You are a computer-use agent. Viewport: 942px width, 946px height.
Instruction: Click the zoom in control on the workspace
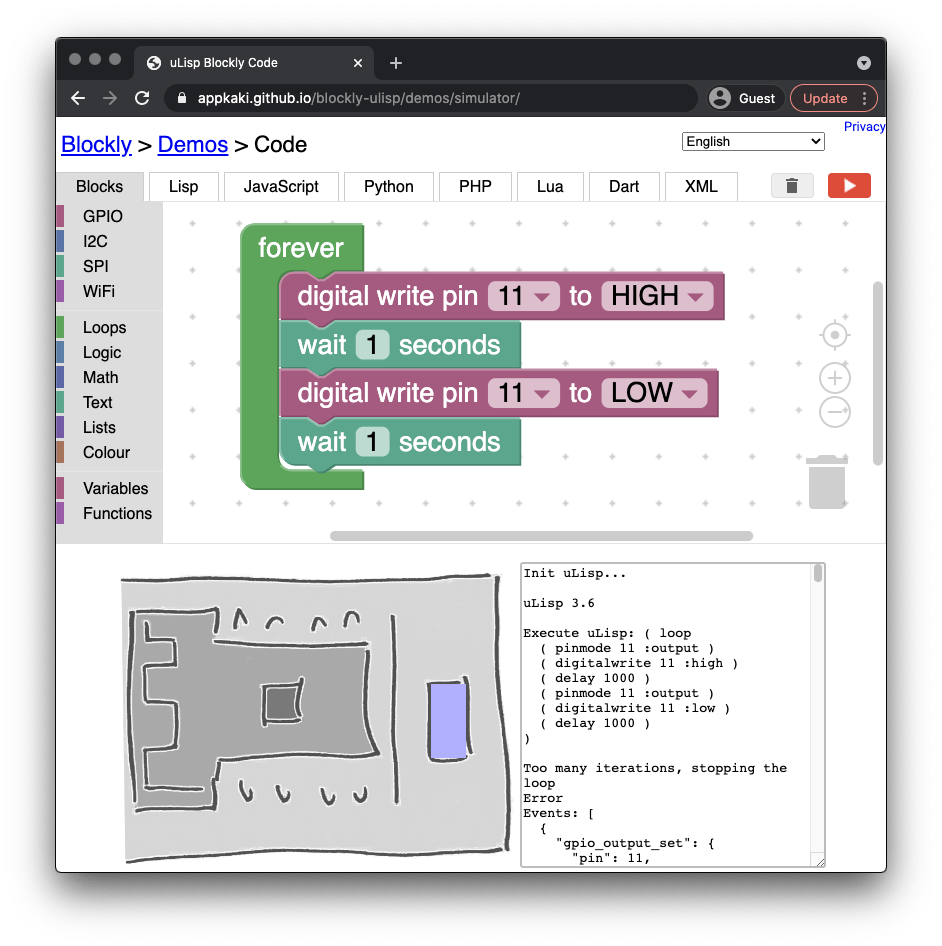point(834,377)
